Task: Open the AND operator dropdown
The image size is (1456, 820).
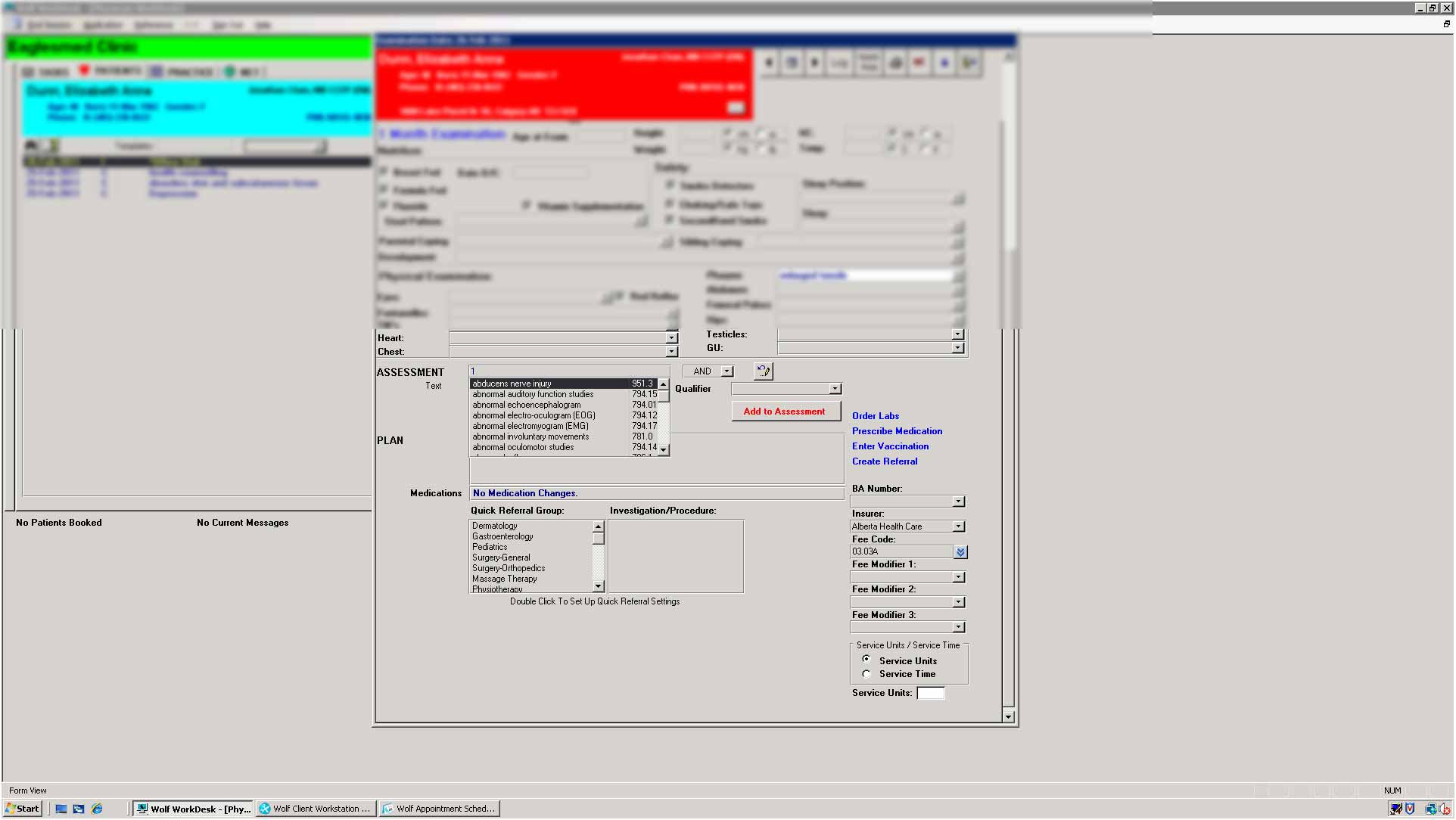Action: click(x=727, y=371)
